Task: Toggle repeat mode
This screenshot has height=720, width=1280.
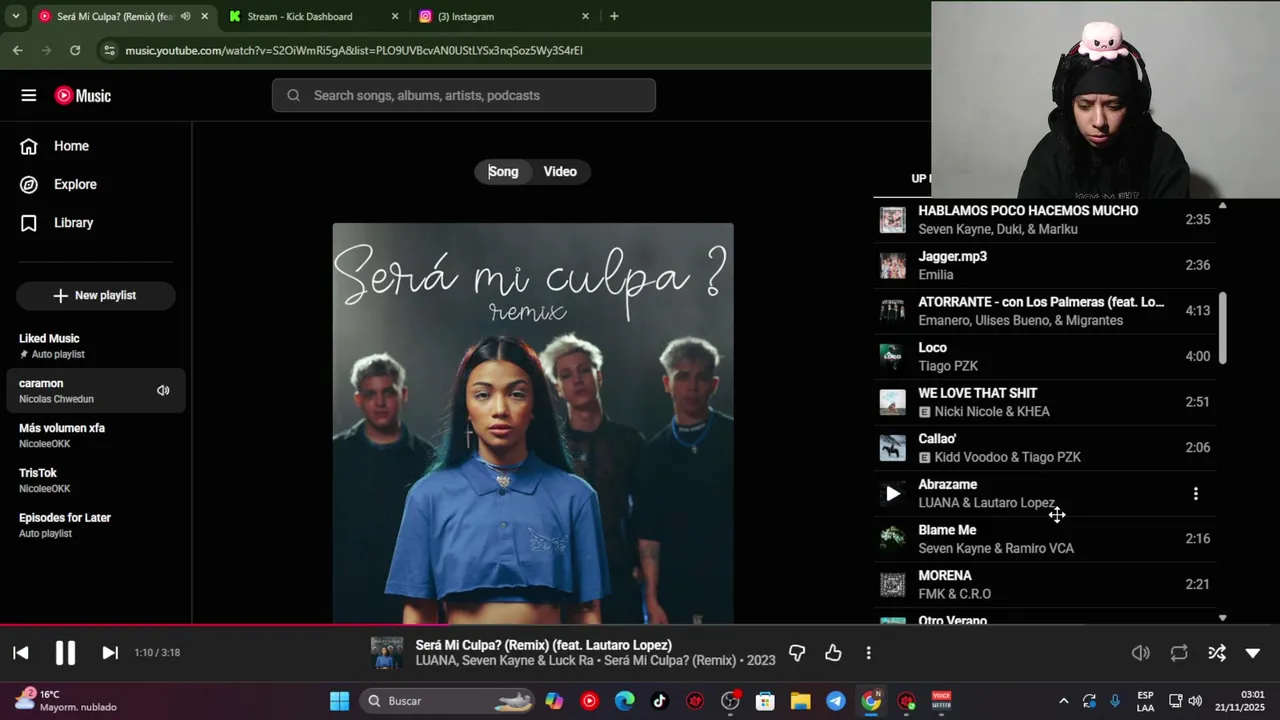Action: click(x=1179, y=653)
